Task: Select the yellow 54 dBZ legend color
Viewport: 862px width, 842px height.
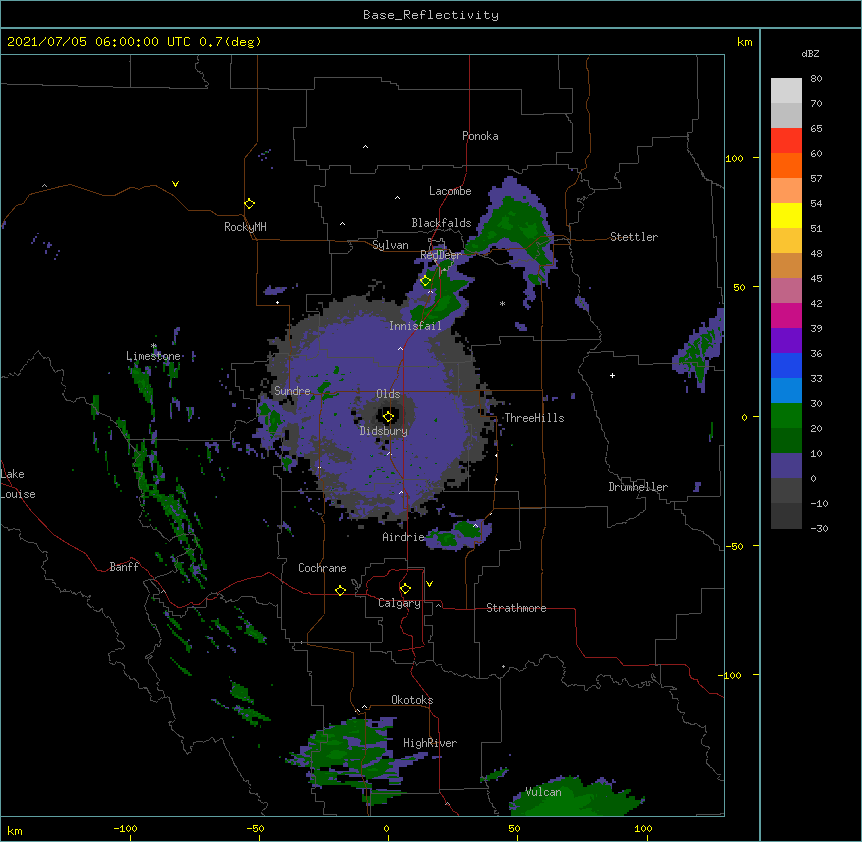Action: pos(786,215)
